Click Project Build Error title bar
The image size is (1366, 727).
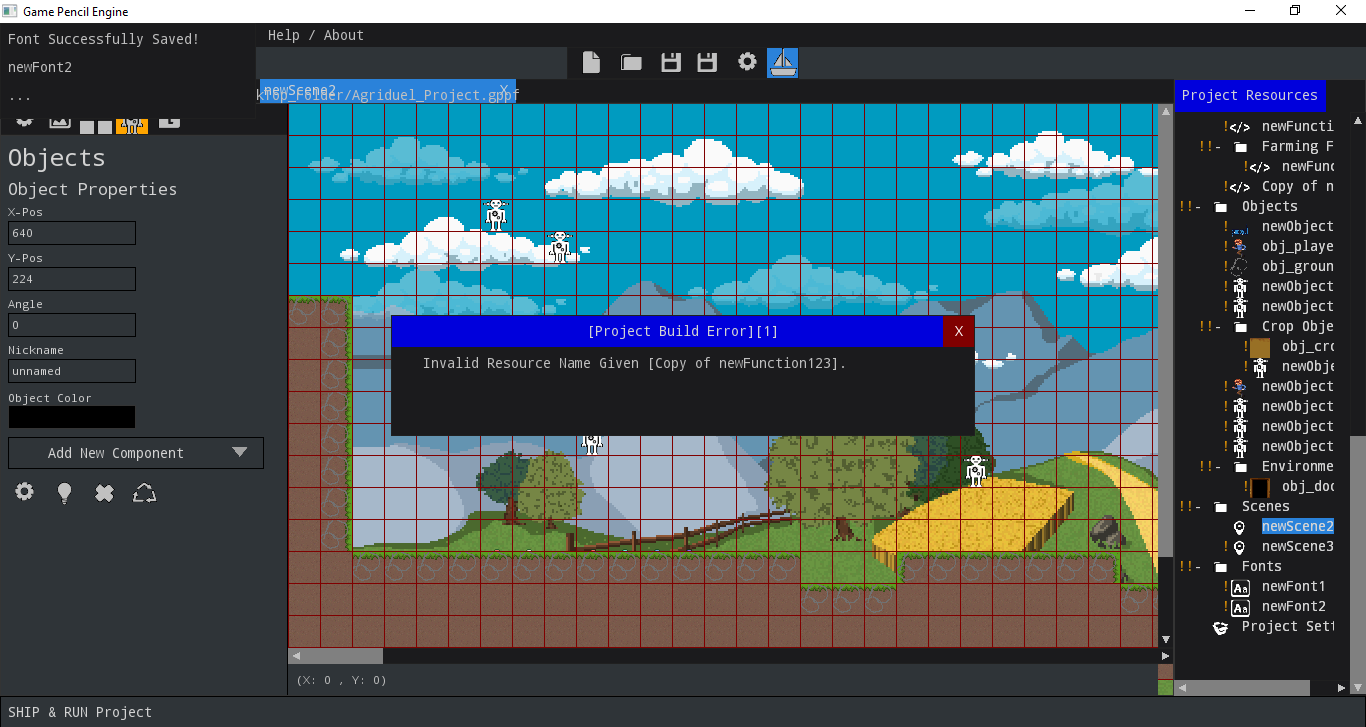point(667,331)
